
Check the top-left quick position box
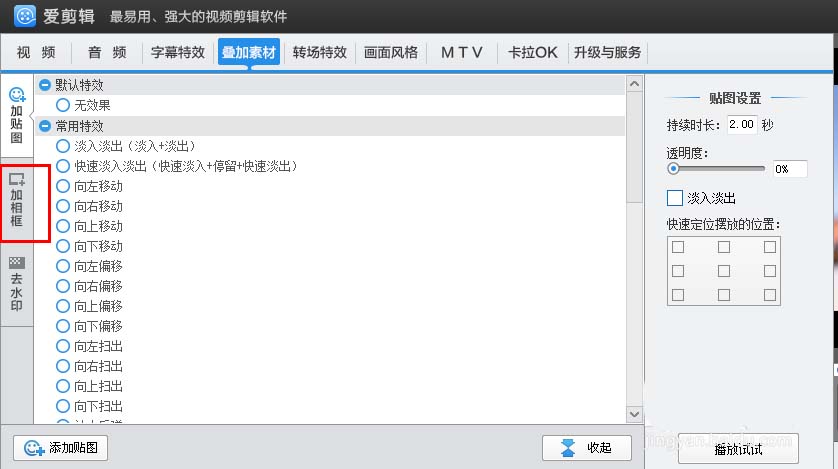678,247
